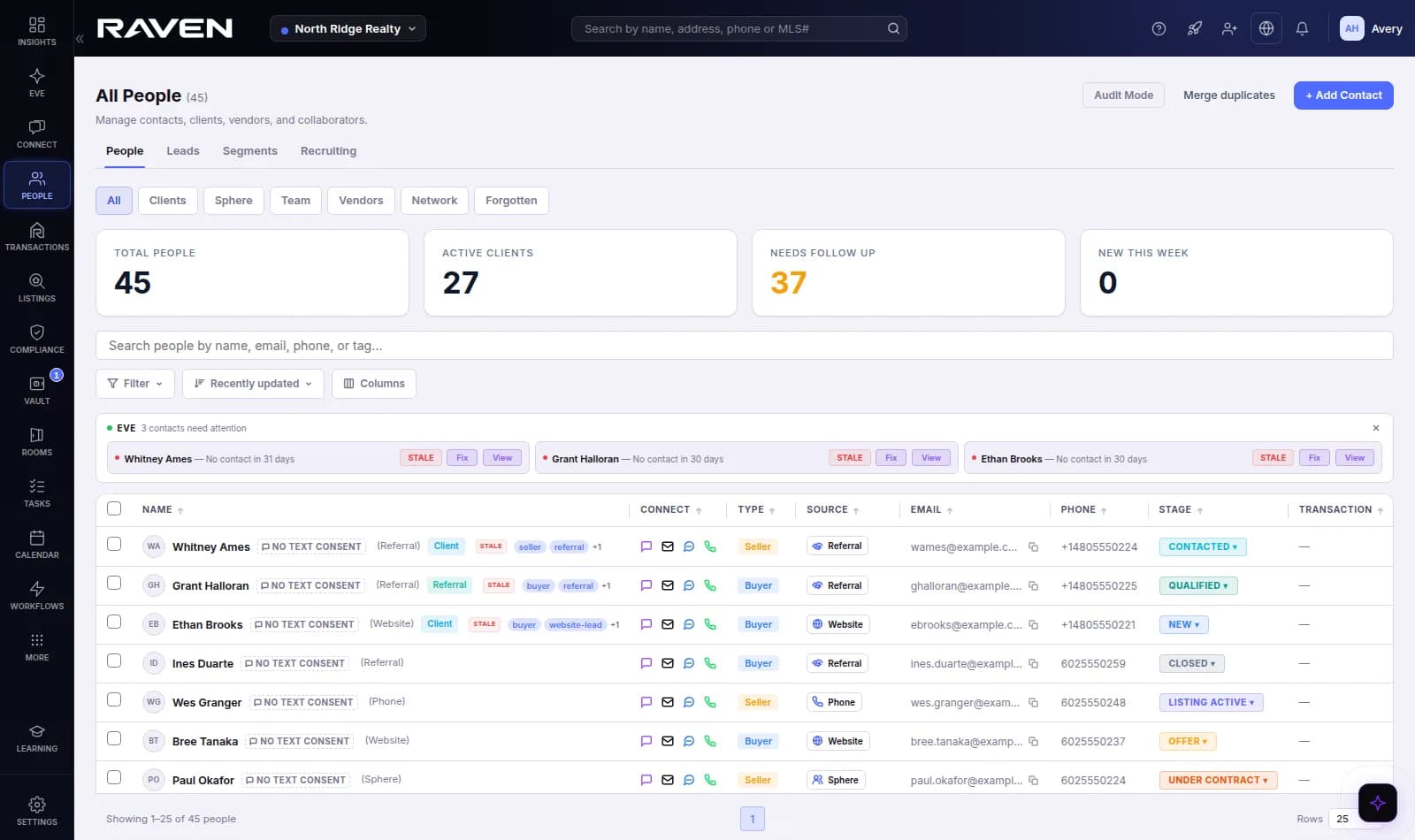Screen dimensions: 1415x840
Task: Click the Add Contact button
Action: coord(1343,95)
